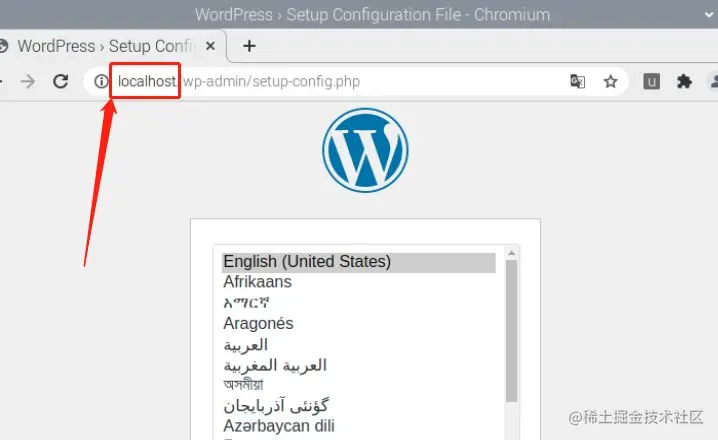This screenshot has height=440, width=718.
Task: Open the title bar window menu chevron
Action: 709,14
